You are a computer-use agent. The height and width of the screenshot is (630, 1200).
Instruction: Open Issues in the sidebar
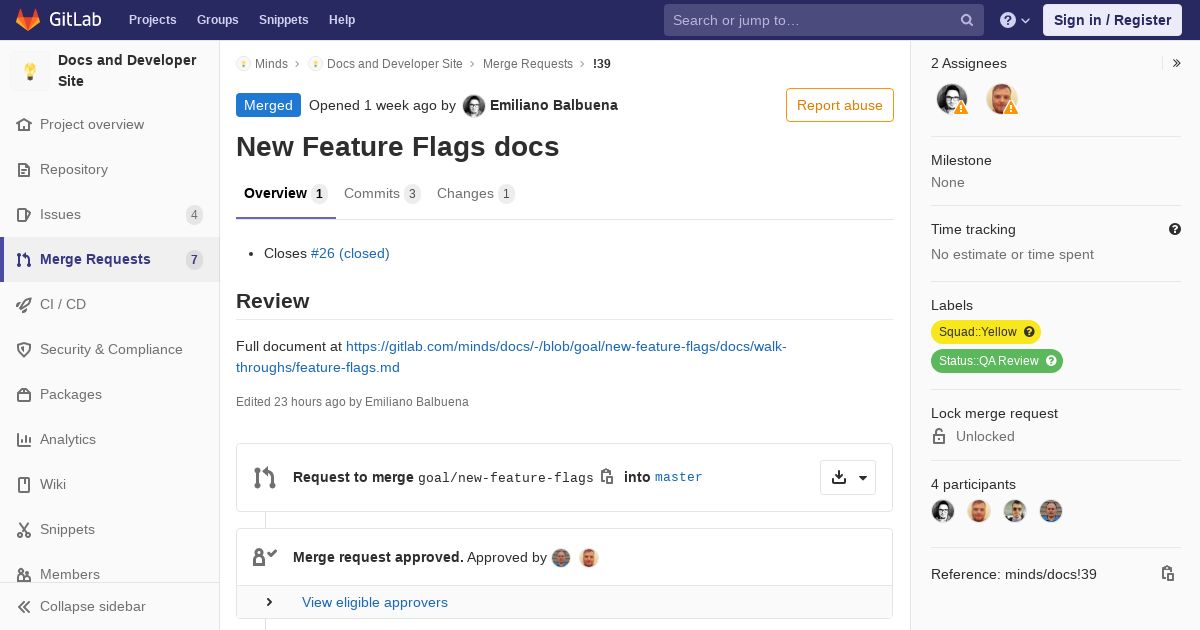(x=60, y=214)
